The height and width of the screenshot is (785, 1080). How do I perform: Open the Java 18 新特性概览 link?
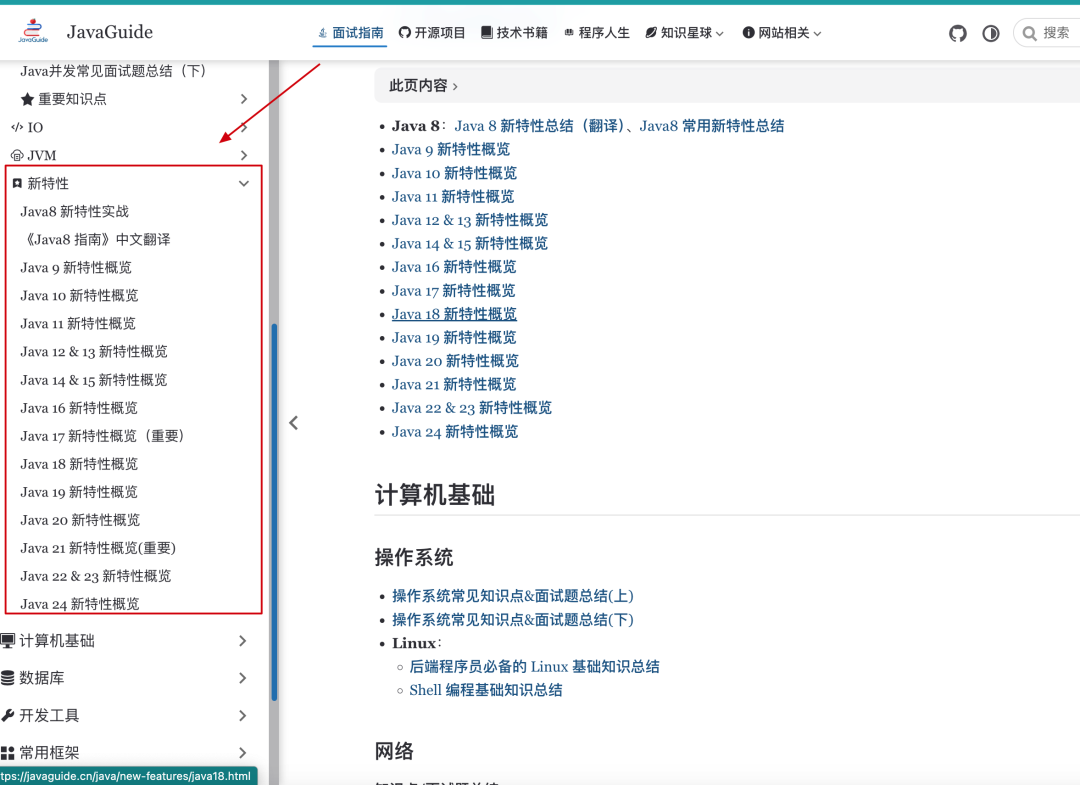click(x=455, y=313)
